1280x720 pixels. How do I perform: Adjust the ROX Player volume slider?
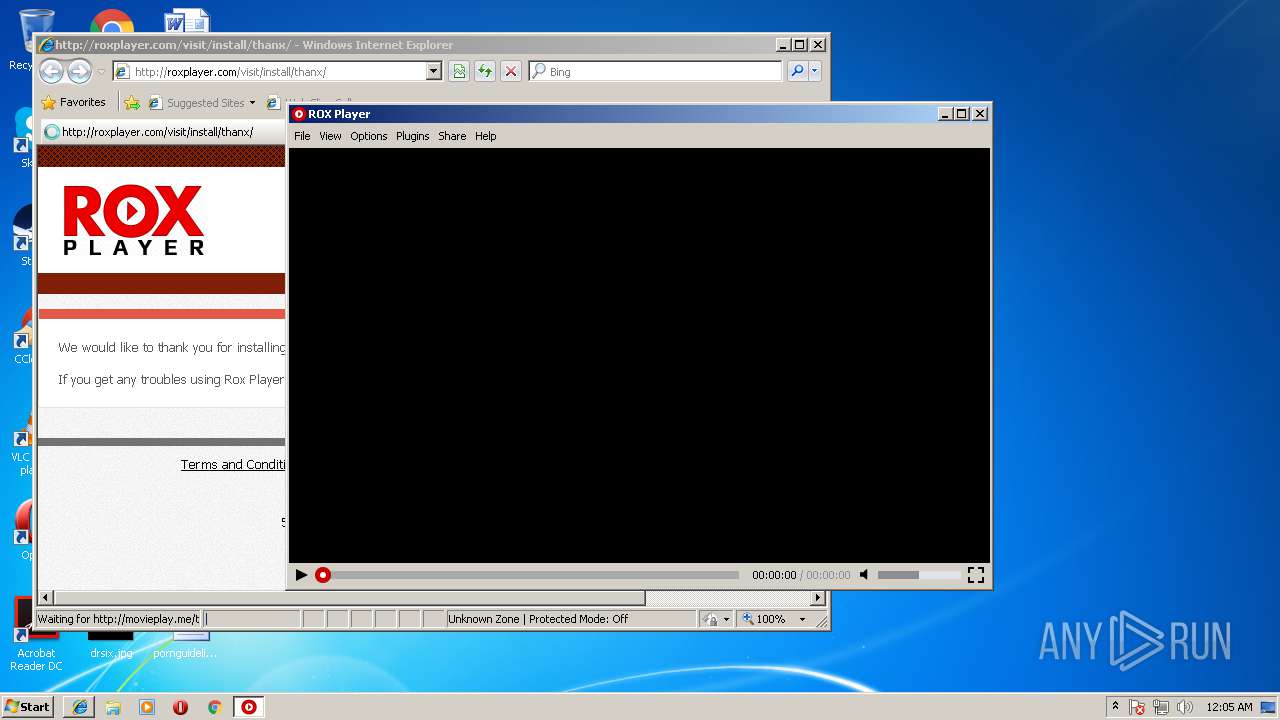pyautogui.click(x=918, y=575)
